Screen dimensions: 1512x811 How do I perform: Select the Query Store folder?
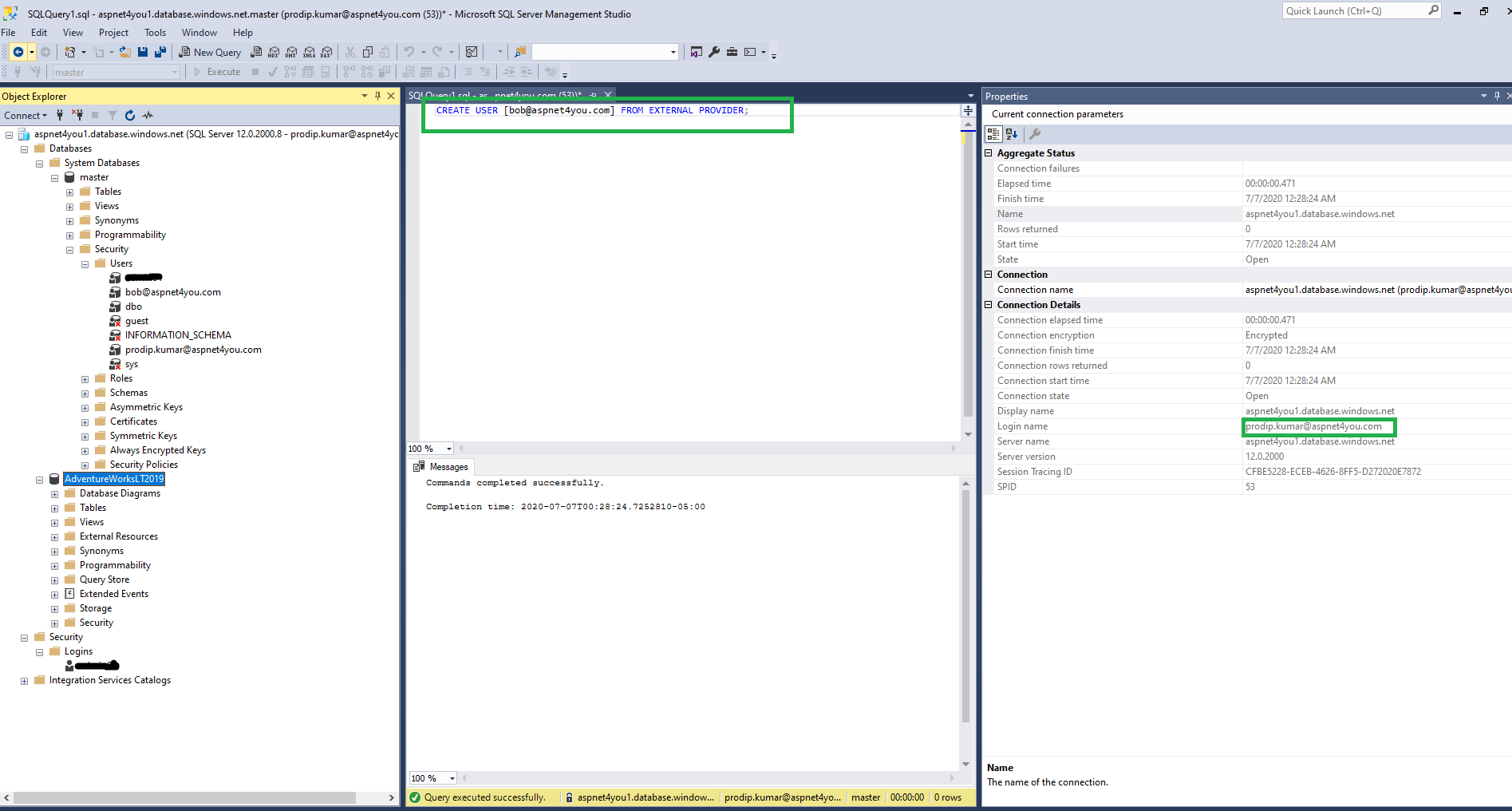point(105,580)
